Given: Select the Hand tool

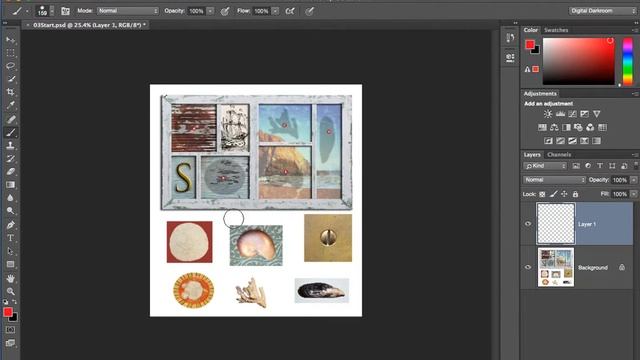Looking at the screenshot, I should coord(11,278).
